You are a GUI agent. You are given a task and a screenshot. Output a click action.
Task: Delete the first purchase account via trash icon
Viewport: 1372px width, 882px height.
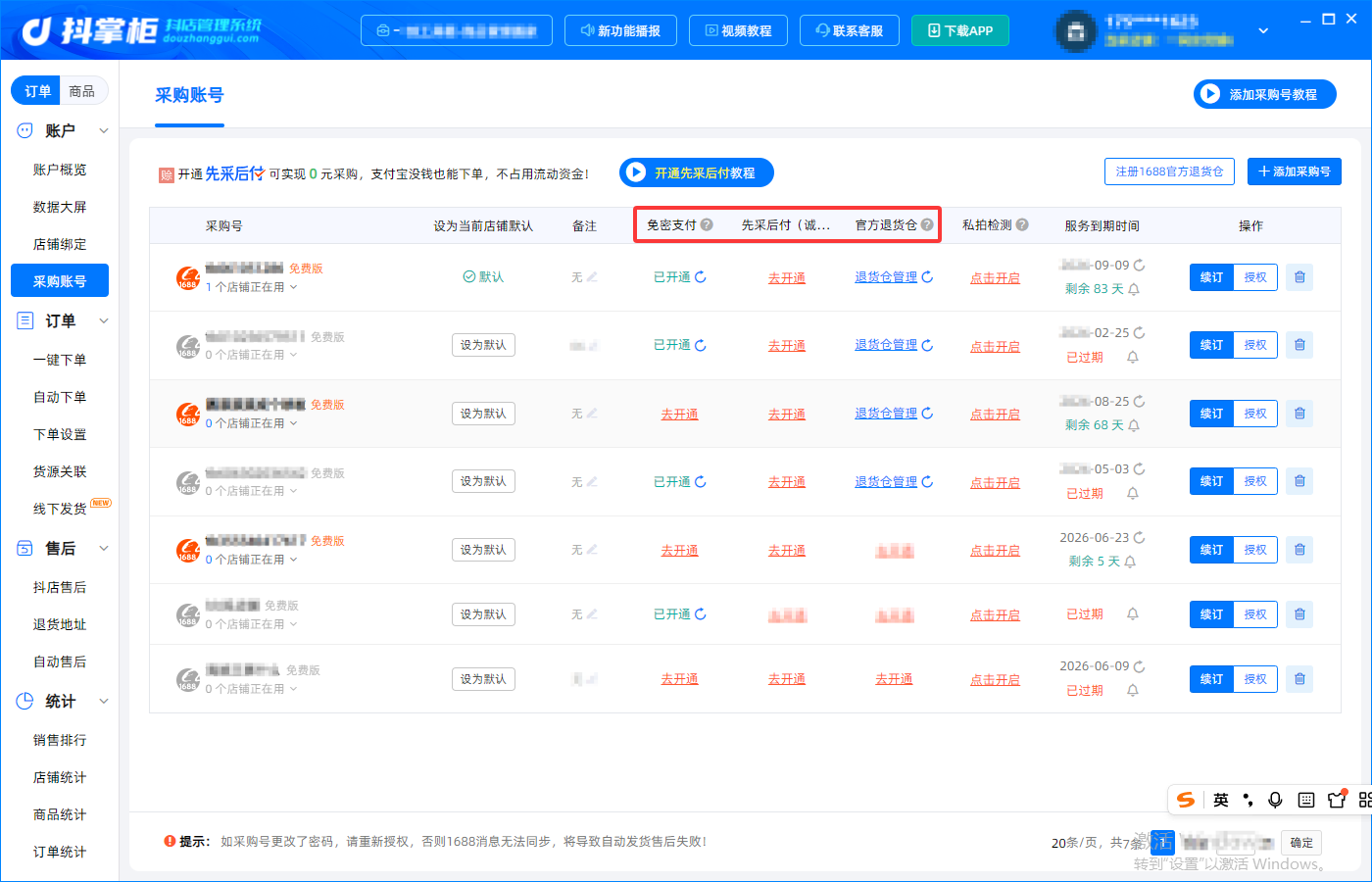1299,277
